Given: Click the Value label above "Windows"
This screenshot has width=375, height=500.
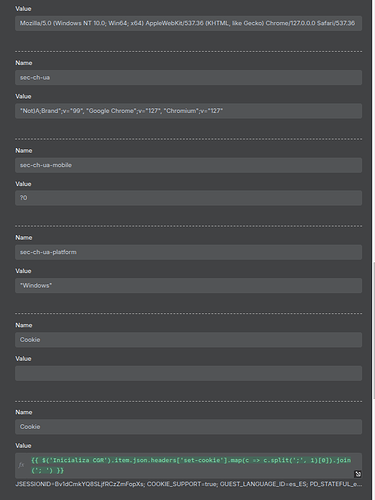Looking at the screenshot, I should (x=23, y=271).
